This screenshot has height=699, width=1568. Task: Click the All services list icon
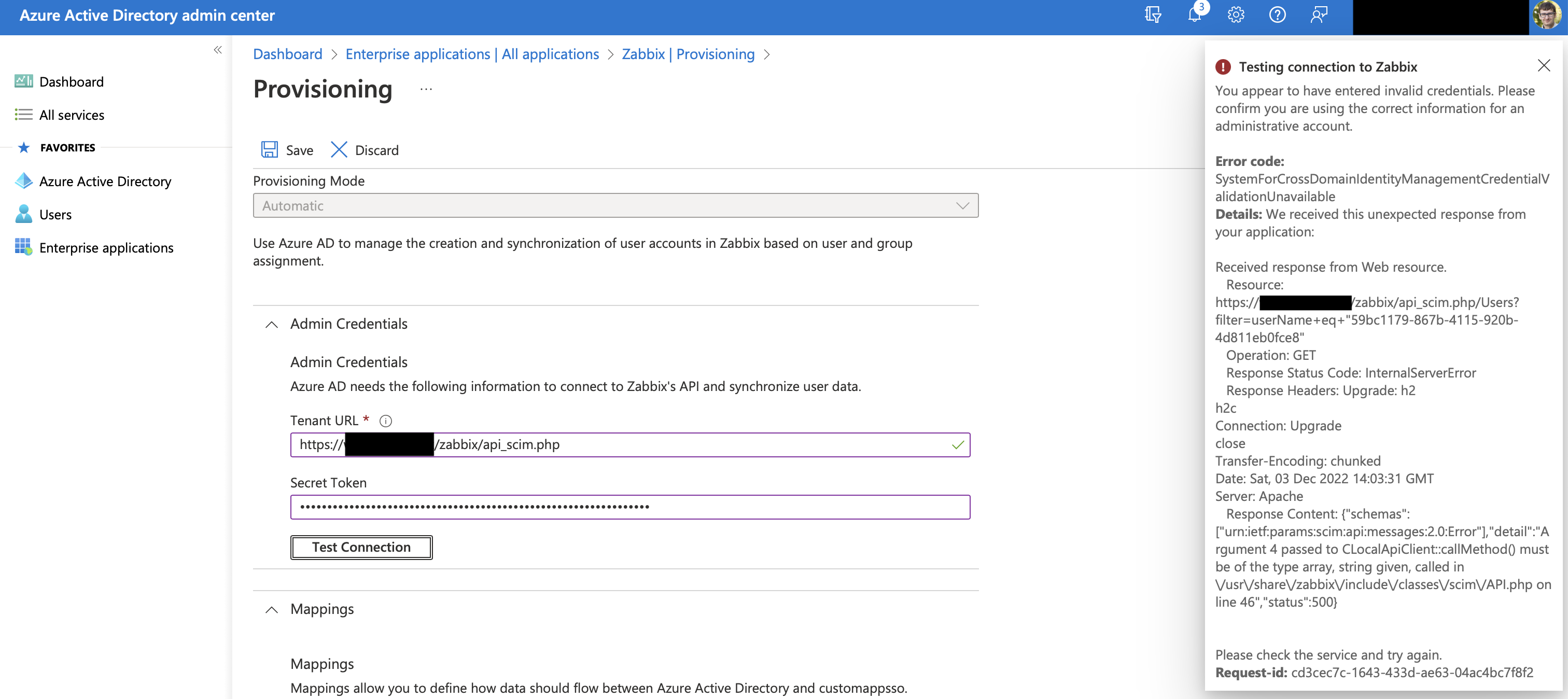click(24, 115)
